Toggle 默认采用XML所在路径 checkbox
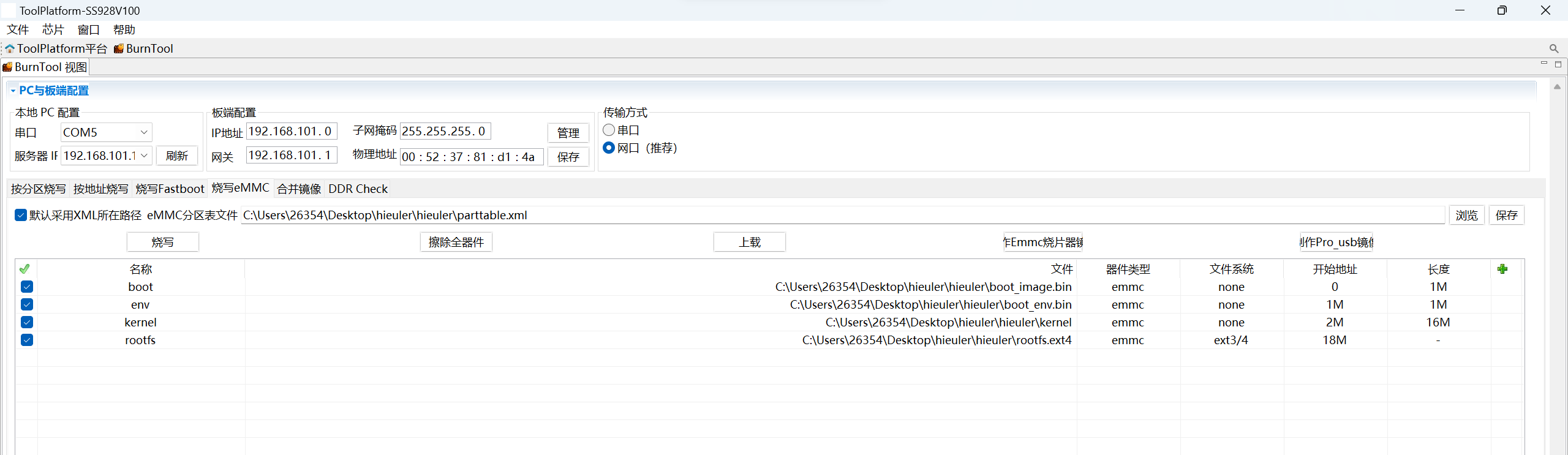 click(21, 215)
